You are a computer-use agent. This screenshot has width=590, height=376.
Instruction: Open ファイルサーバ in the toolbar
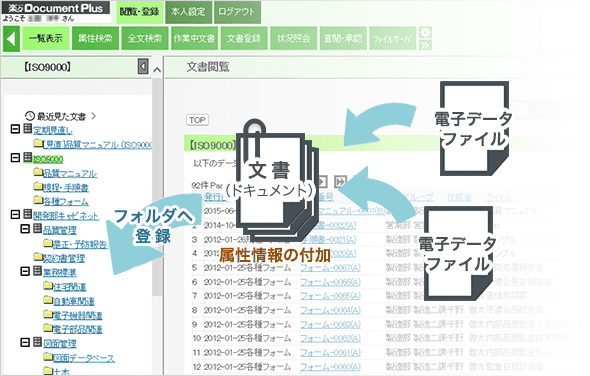pyautogui.click(x=392, y=38)
